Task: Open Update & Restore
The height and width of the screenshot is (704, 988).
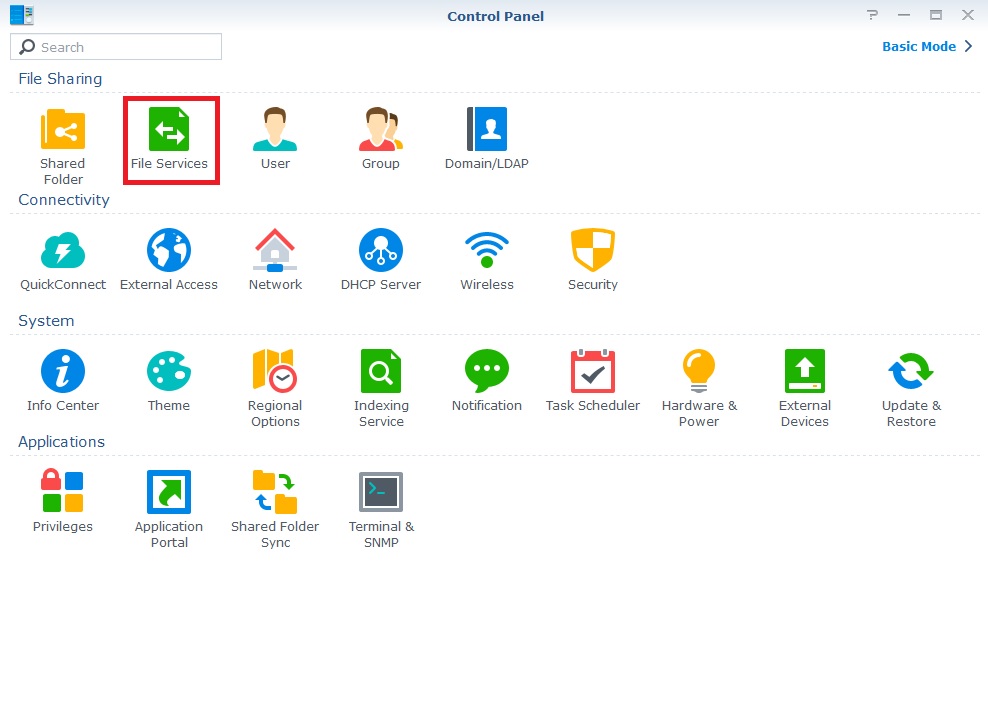Action: pyautogui.click(x=911, y=372)
